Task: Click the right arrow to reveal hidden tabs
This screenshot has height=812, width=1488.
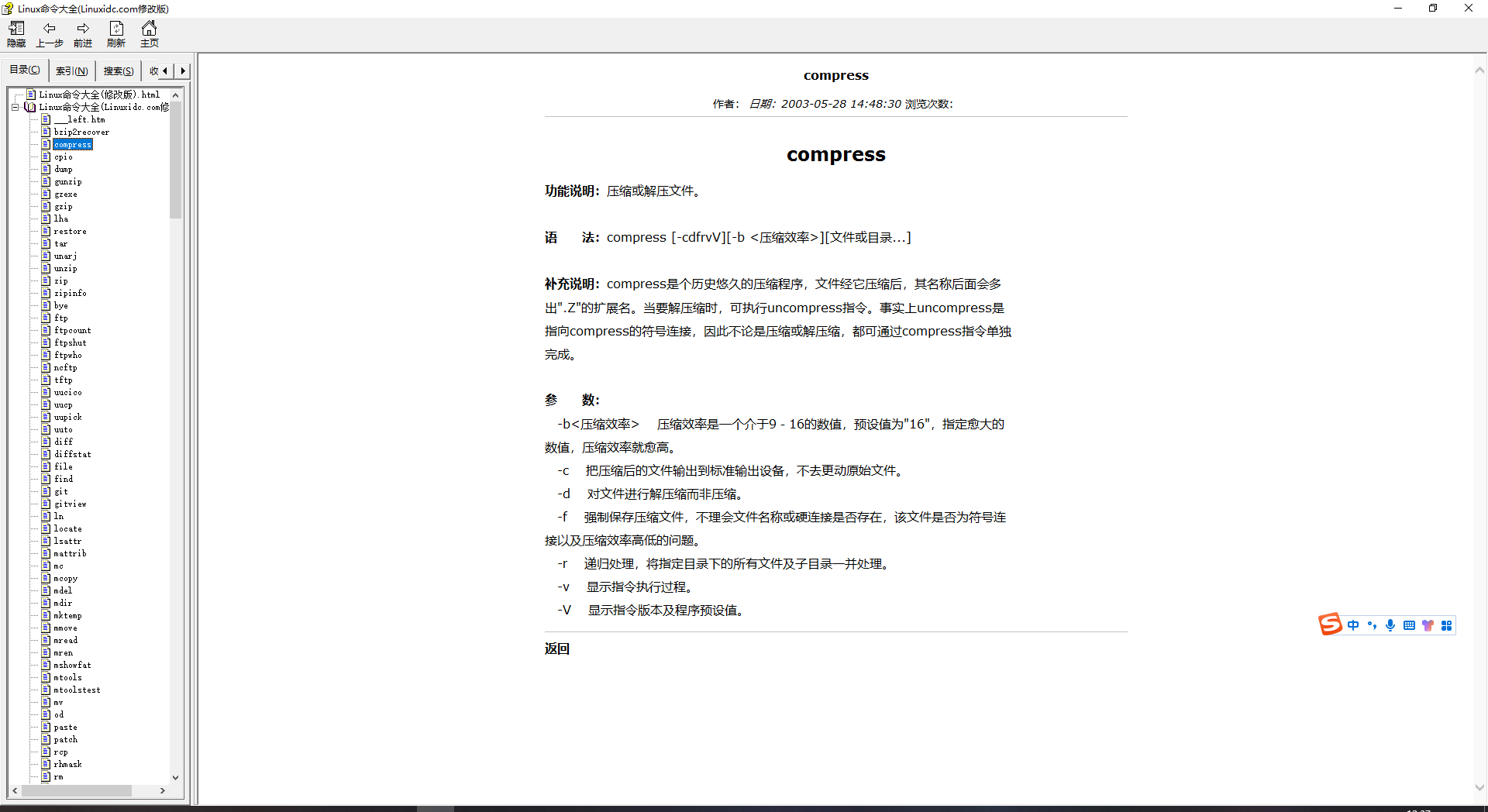Action: point(182,71)
